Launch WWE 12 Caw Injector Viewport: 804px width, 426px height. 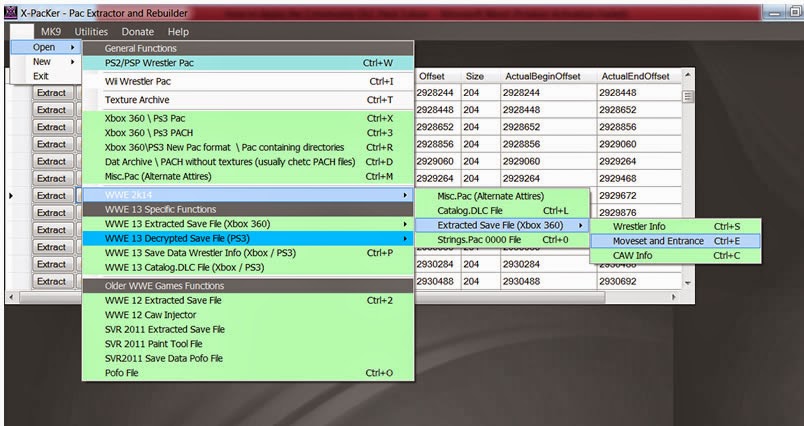tap(248, 315)
